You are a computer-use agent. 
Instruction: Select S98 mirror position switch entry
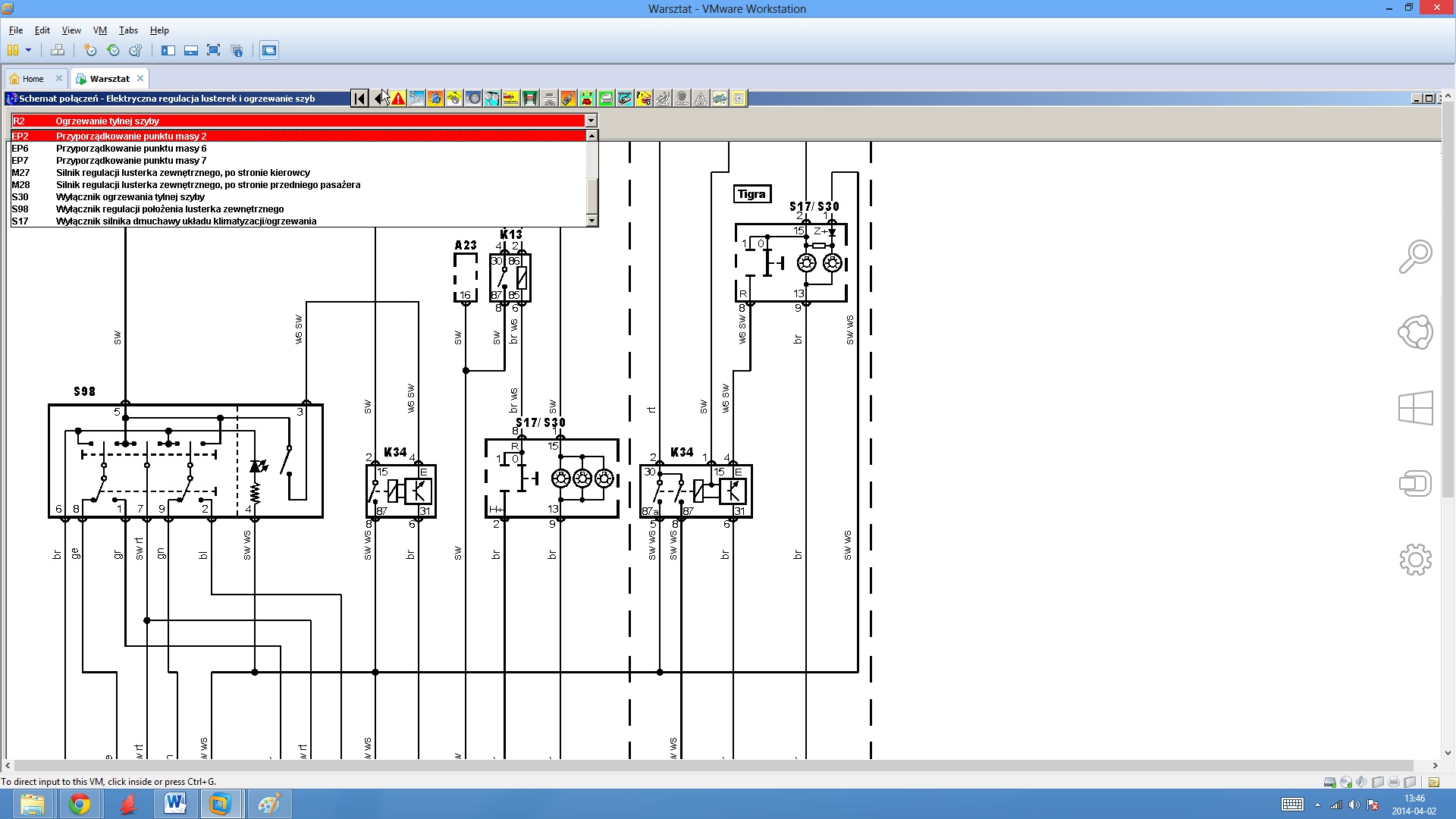point(299,209)
